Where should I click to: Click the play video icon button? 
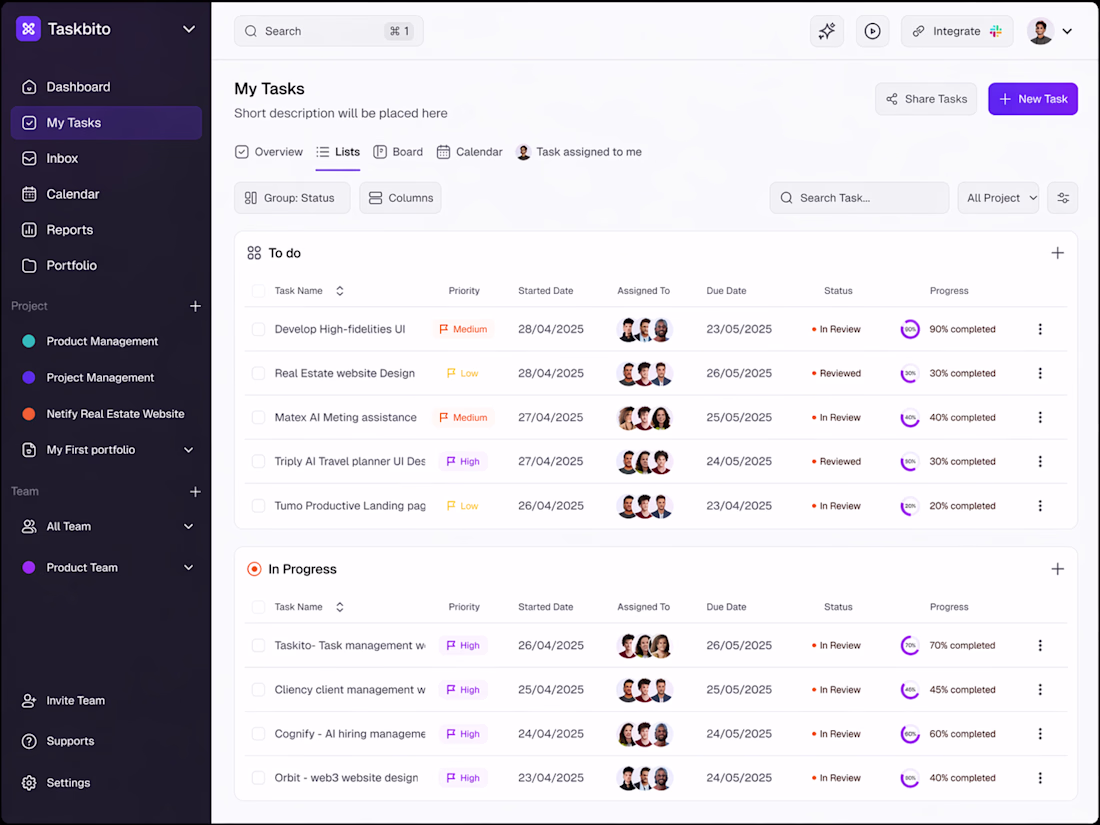[x=872, y=31]
